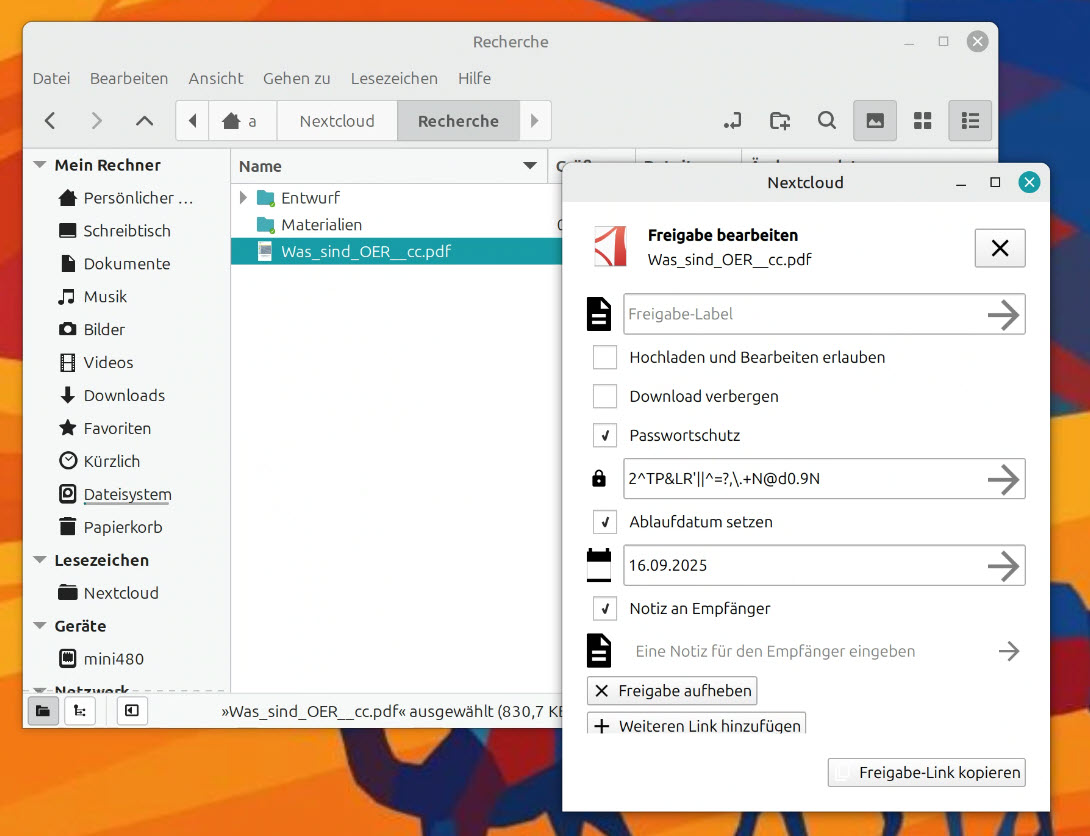Open the Lesezeichen menu
The width and height of the screenshot is (1090, 836).
click(x=394, y=78)
